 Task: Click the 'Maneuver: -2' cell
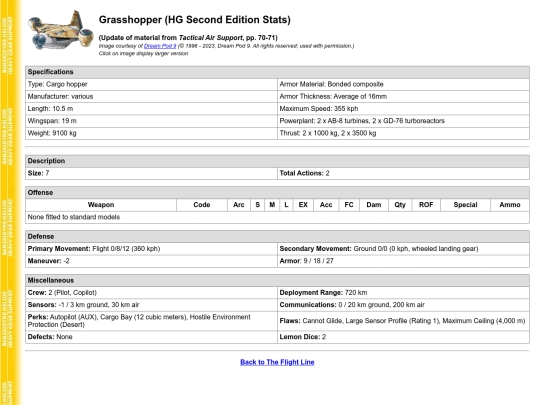(x=151, y=261)
